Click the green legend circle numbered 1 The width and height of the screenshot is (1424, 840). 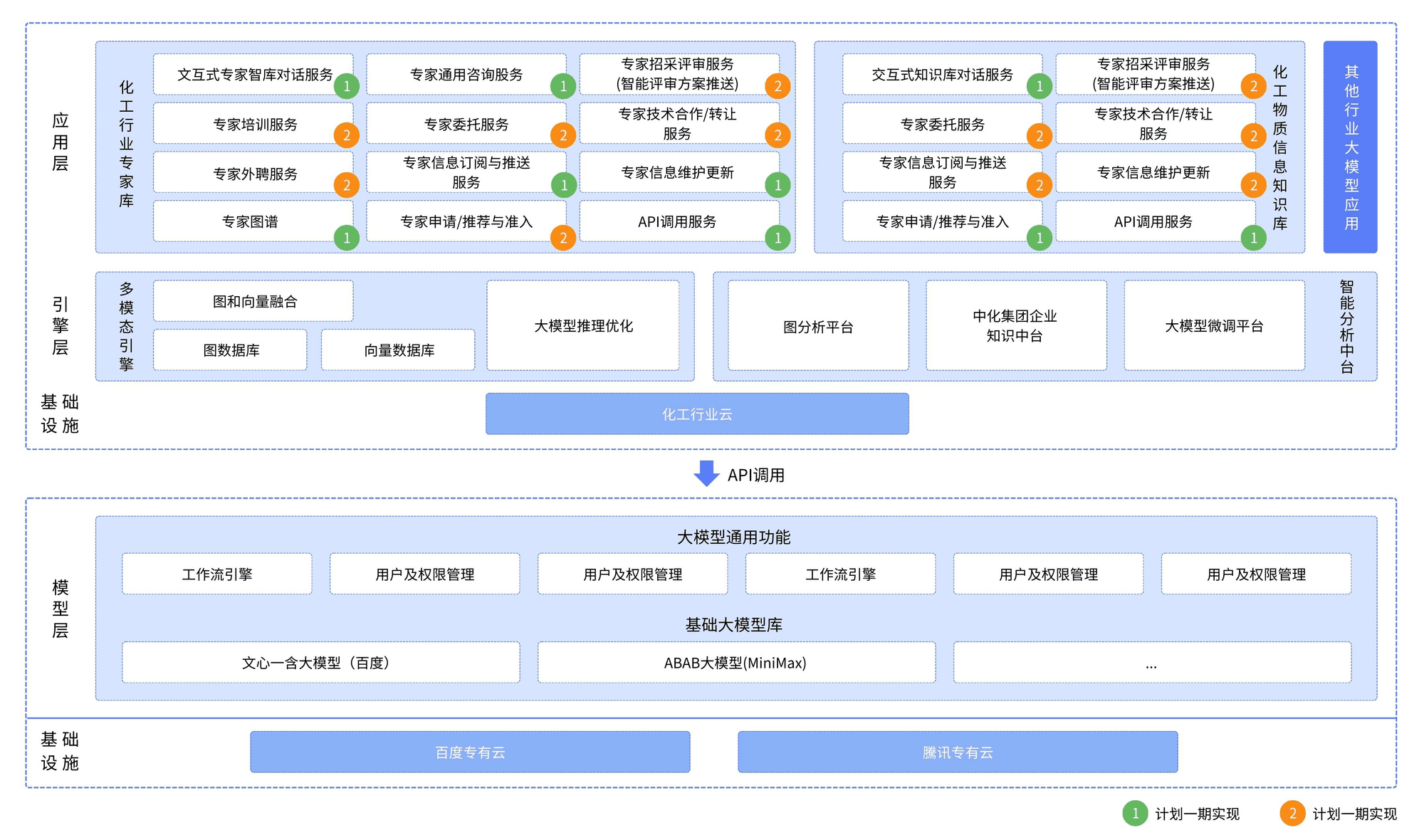coord(1135,813)
